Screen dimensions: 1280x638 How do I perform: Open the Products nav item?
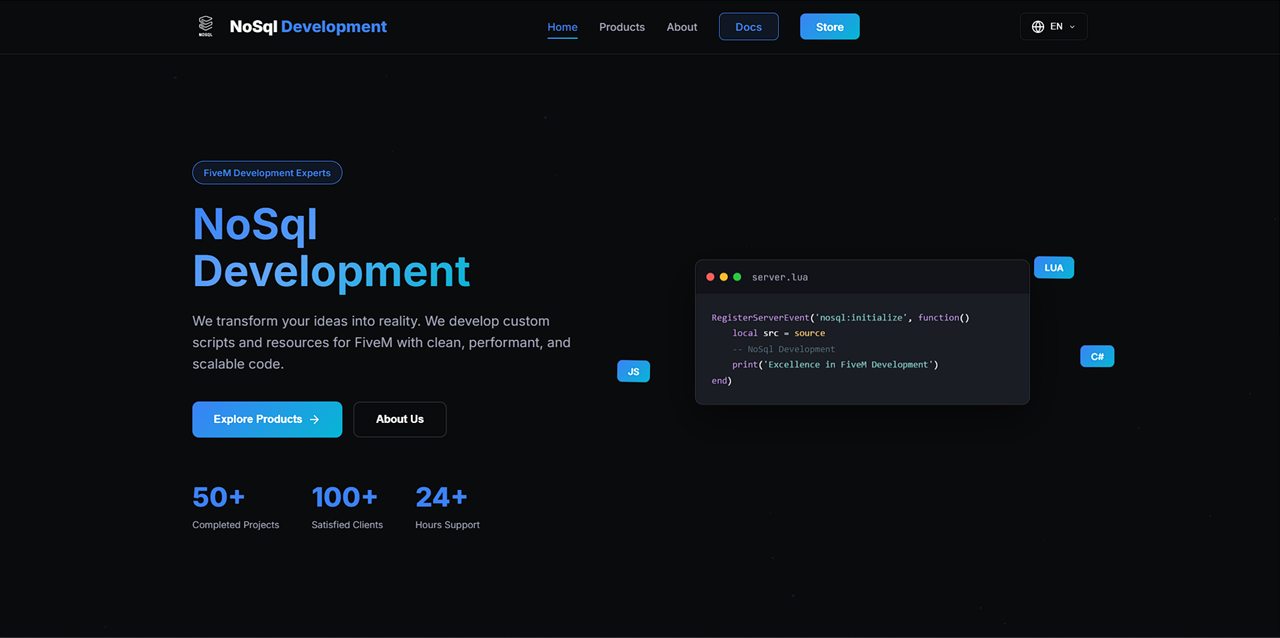[x=622, y=27]
